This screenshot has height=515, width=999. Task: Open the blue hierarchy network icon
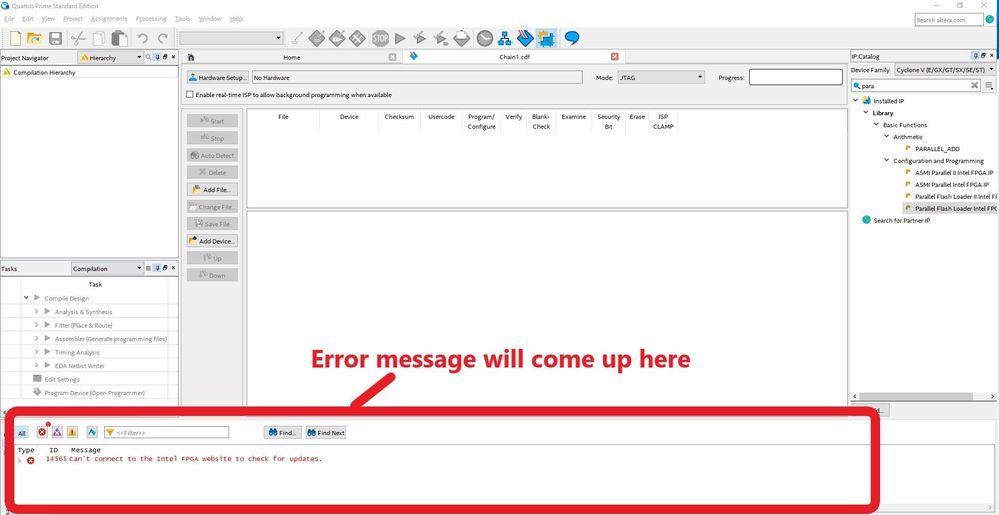(505, 38)
